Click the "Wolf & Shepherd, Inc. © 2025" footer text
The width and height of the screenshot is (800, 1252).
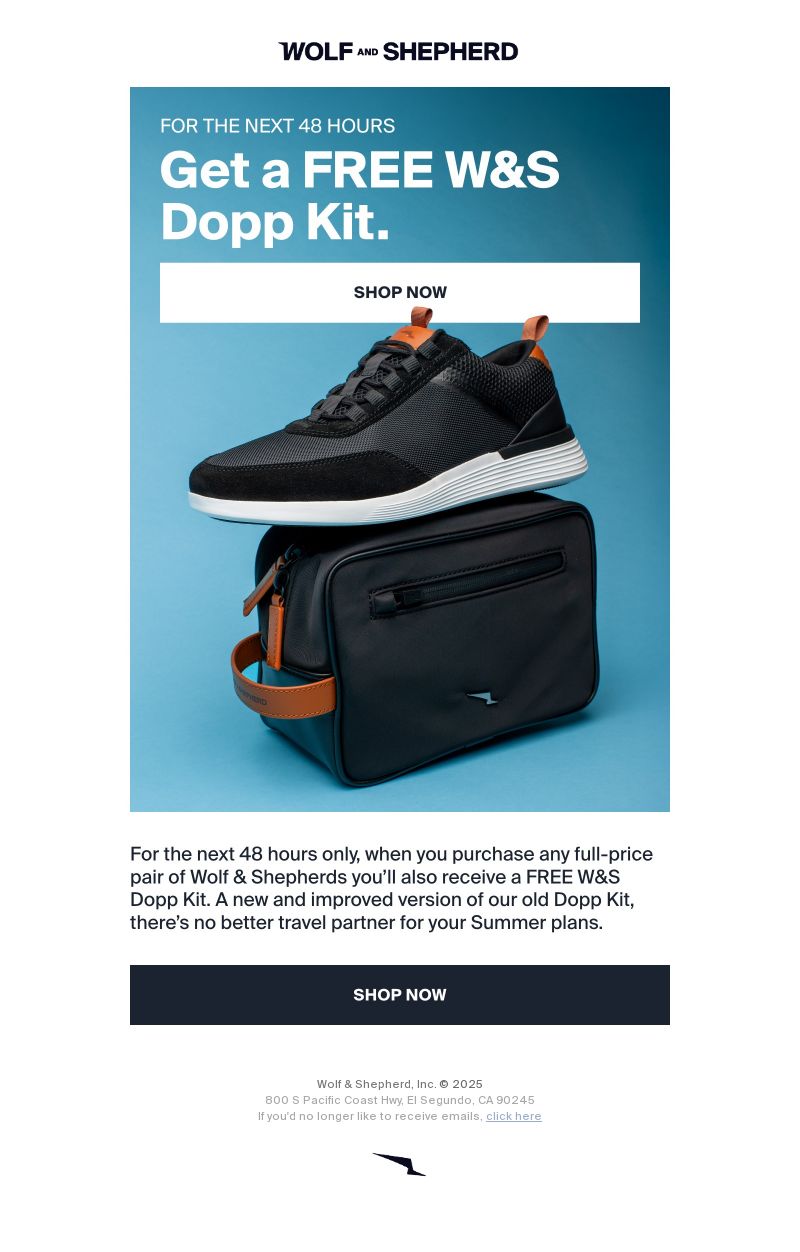pyautogui.click(x=400, y=1084)
